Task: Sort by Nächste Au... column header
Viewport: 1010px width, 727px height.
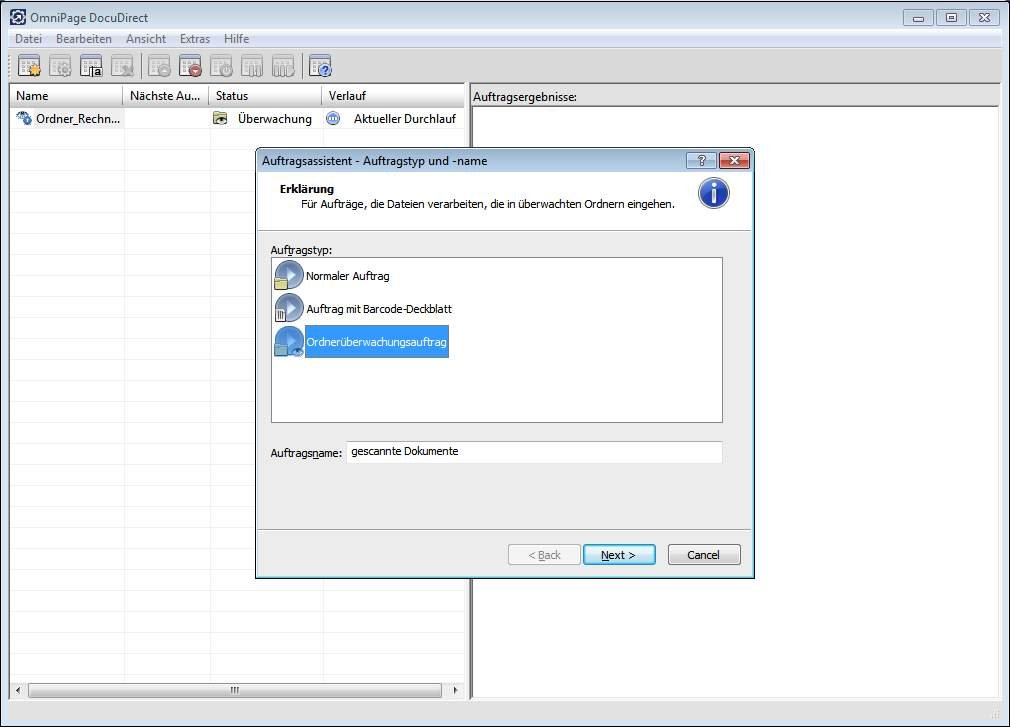Action: pos(166,96)
